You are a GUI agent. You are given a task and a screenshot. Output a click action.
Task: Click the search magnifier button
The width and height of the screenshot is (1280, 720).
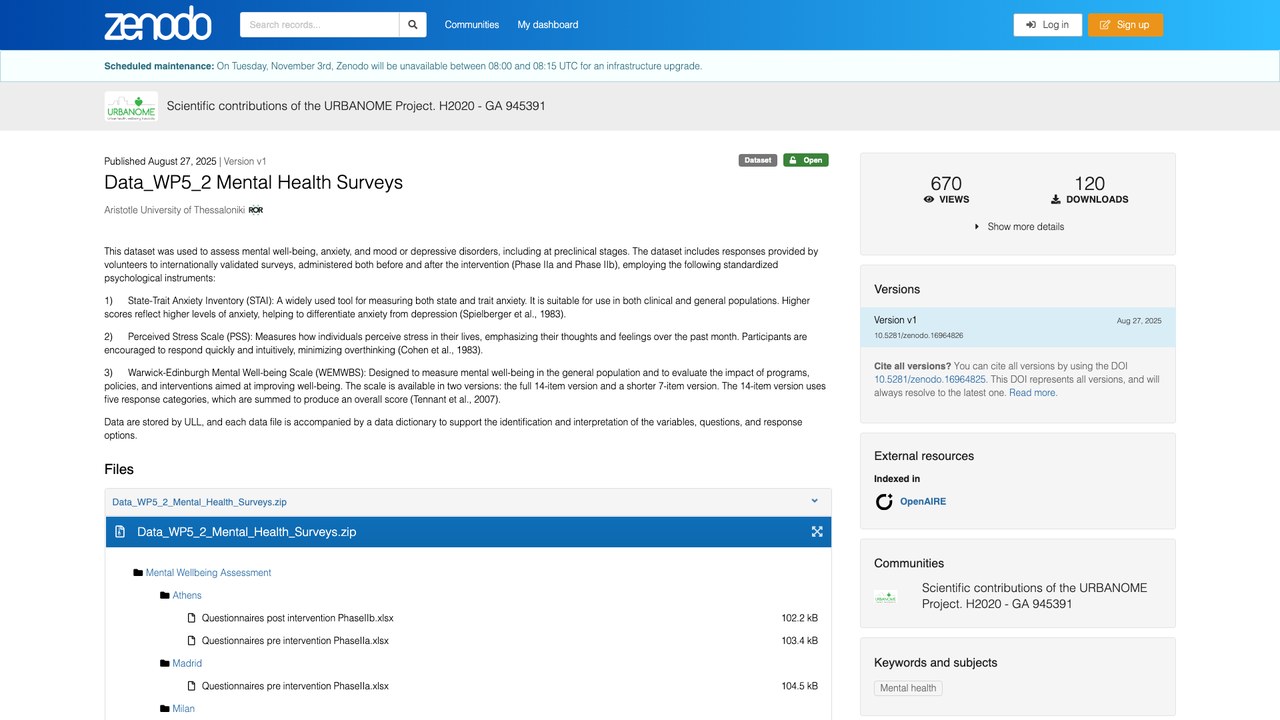click(x=412, y=25)
